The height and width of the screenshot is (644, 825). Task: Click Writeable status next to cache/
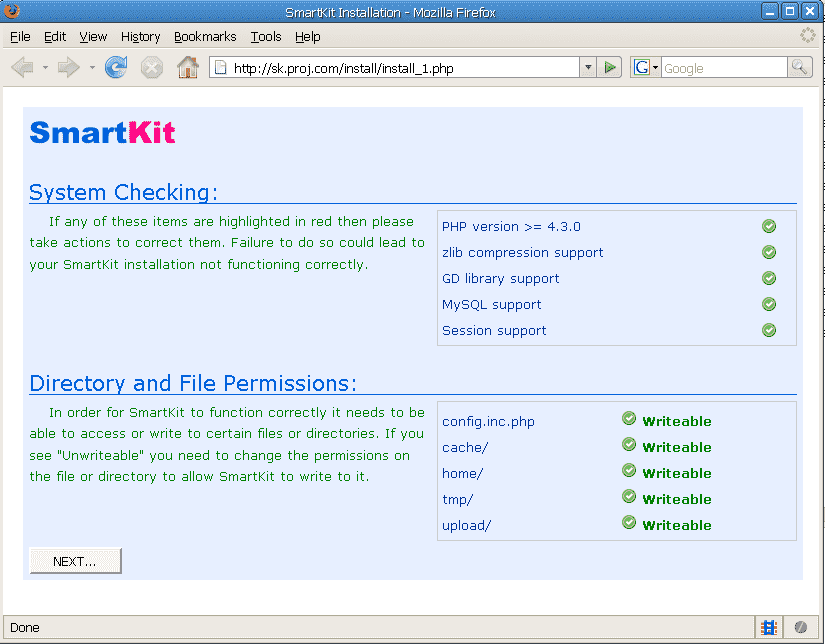(x=677, y=447)
